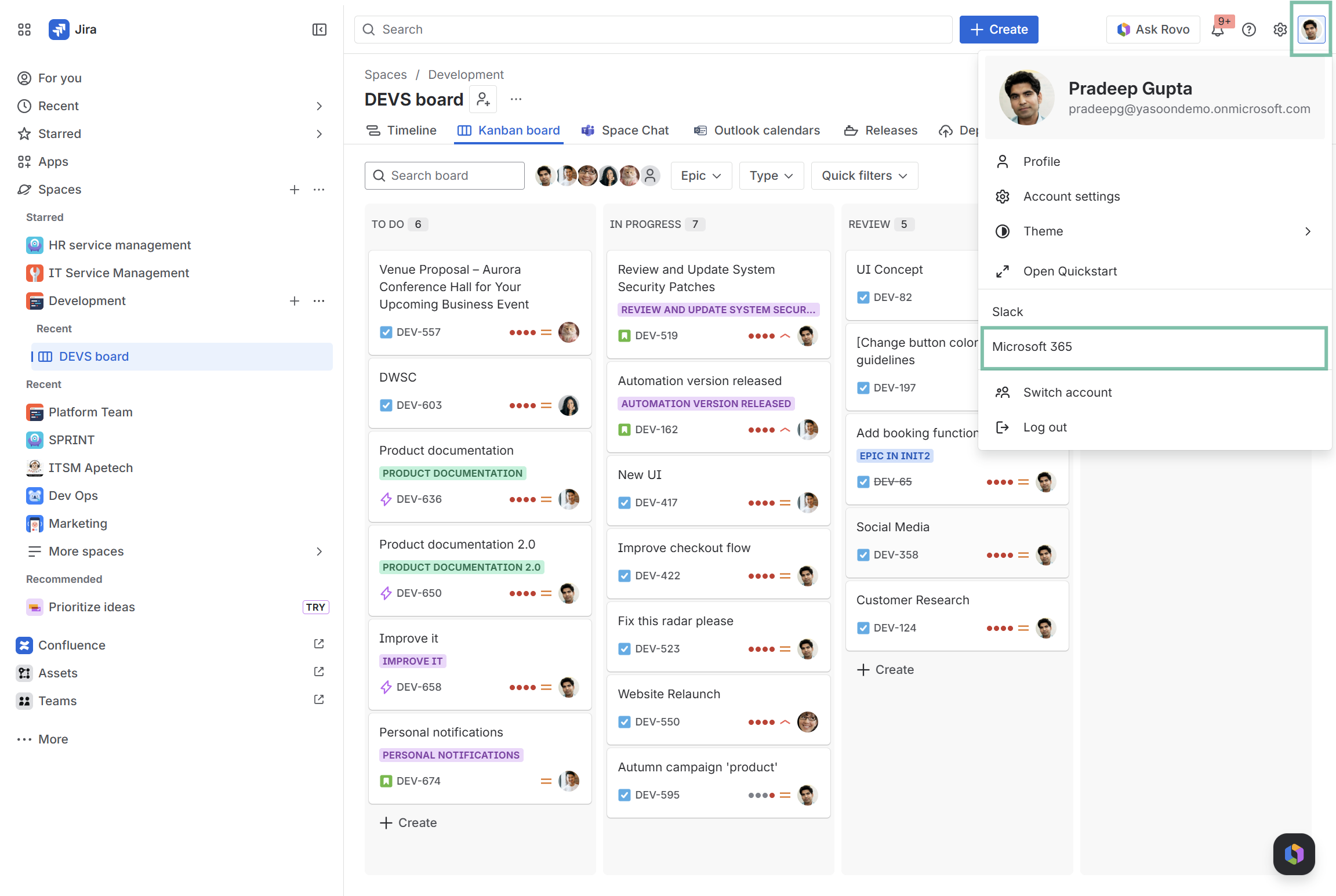
Task: Select Microsoft 365 menu item
Action: tap(1154, 347)
